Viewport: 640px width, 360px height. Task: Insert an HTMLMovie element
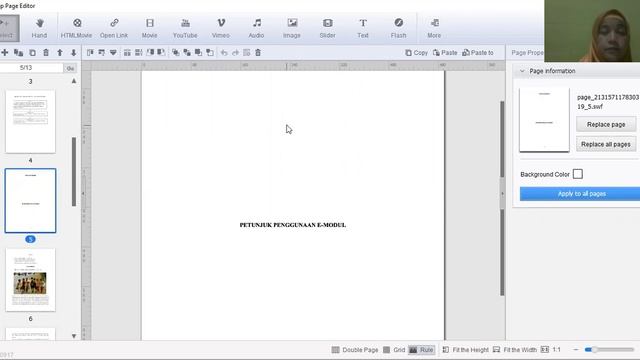pos(76,28)
